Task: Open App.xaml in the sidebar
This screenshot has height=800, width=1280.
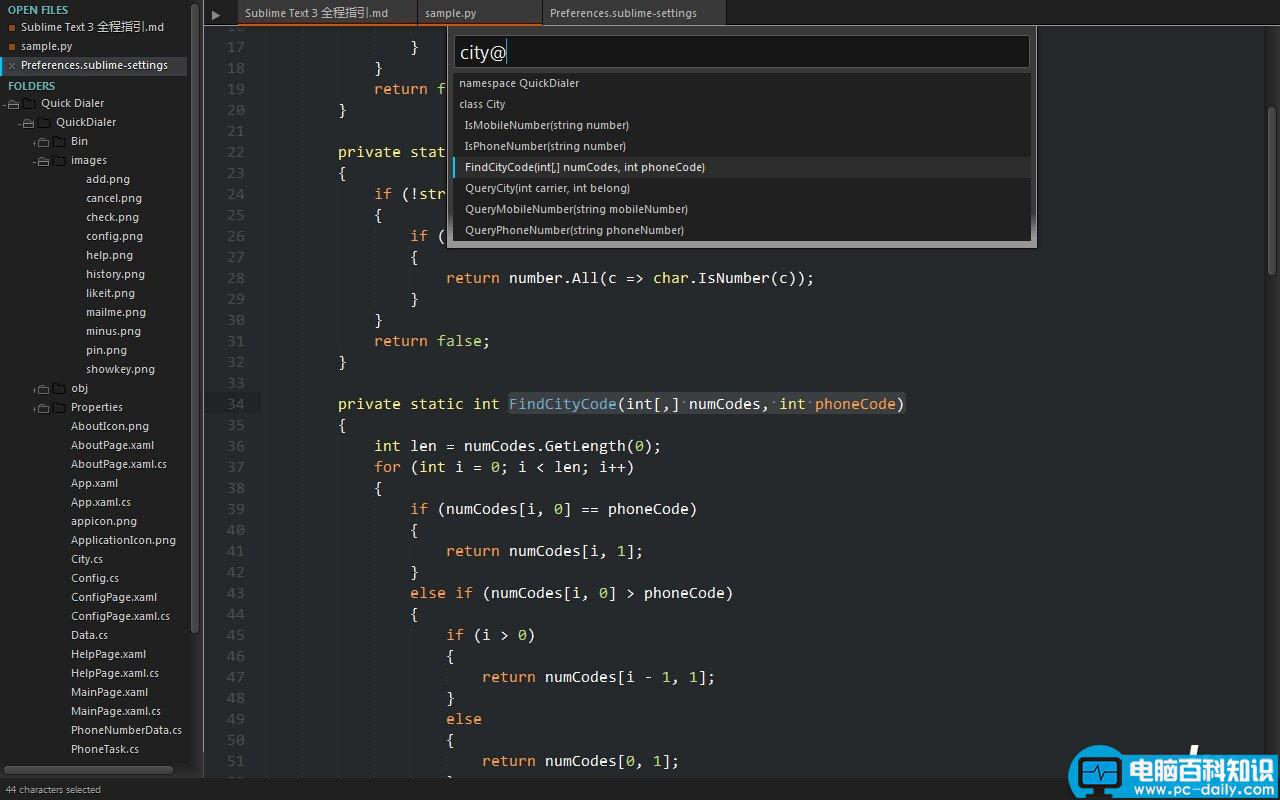Action: (x=95, y=484)
